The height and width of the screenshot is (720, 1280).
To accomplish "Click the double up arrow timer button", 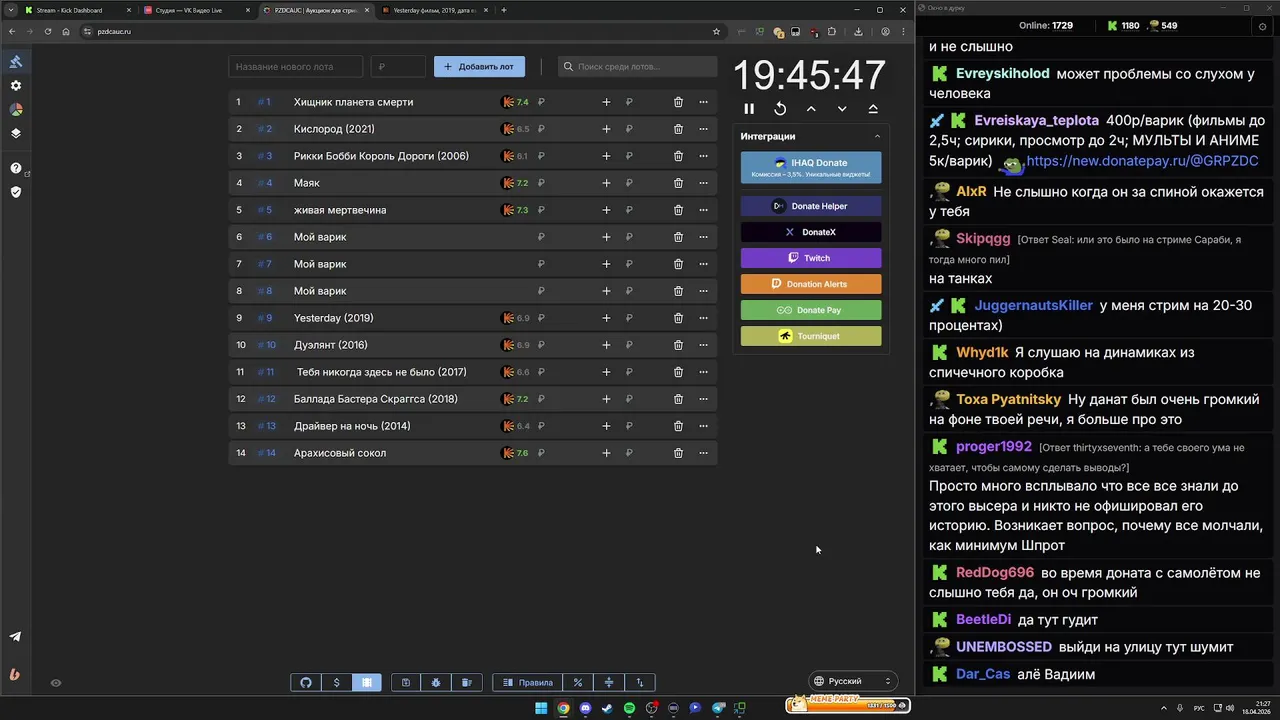I will 873,108.
